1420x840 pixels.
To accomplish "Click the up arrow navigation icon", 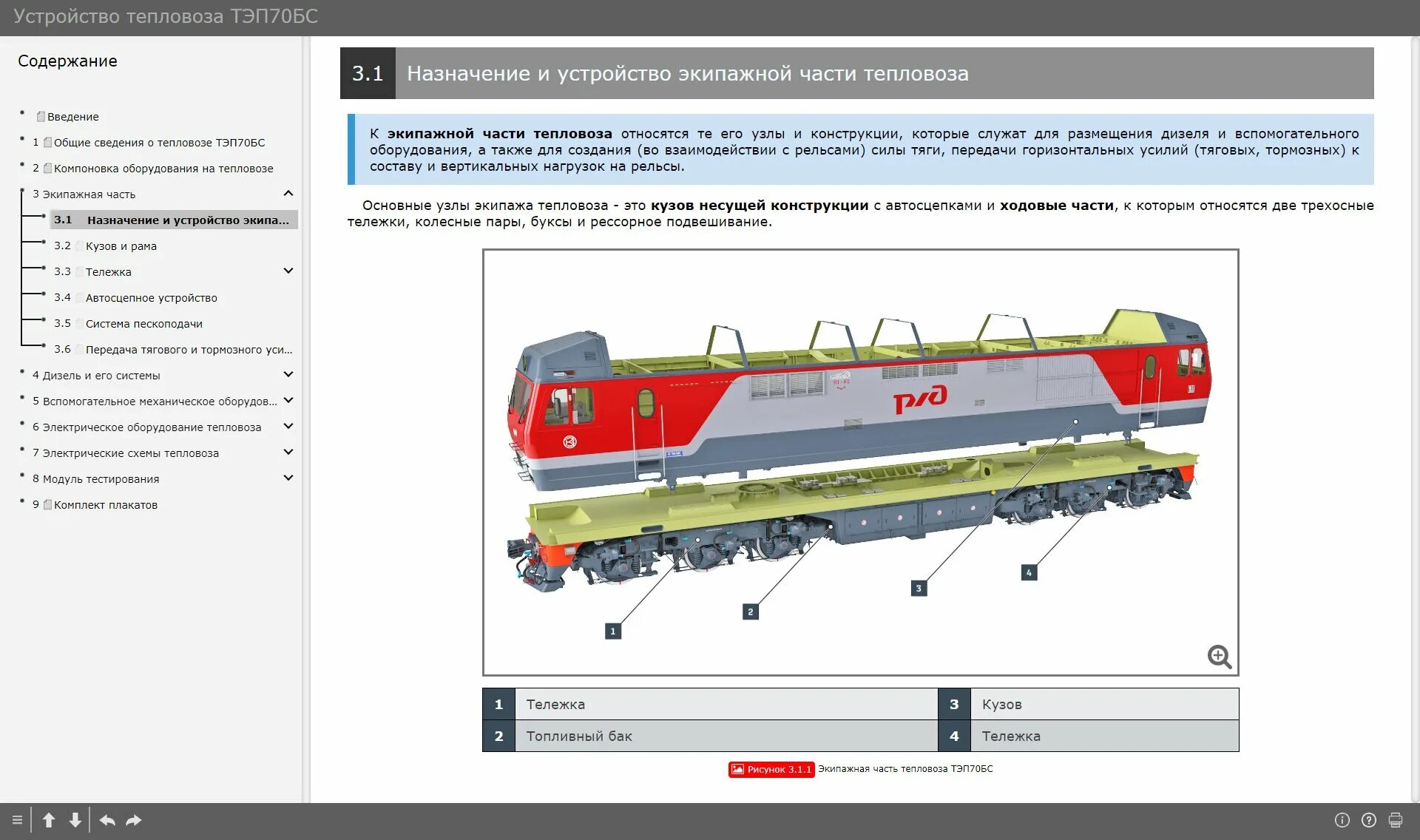I will [x=49, y=820].
